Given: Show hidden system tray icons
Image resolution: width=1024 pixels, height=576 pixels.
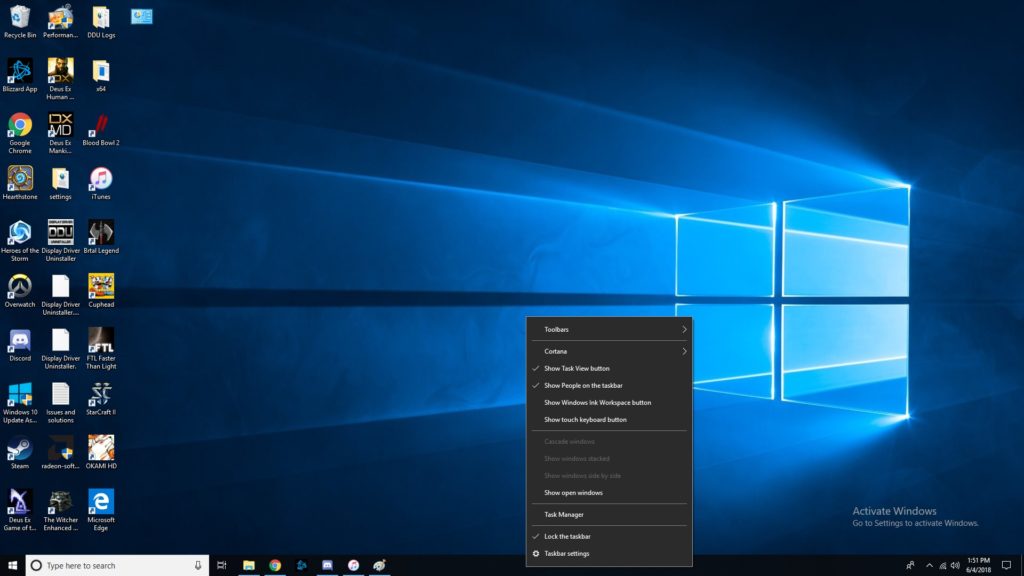Looking at the screenshot, I should [929, 565].
